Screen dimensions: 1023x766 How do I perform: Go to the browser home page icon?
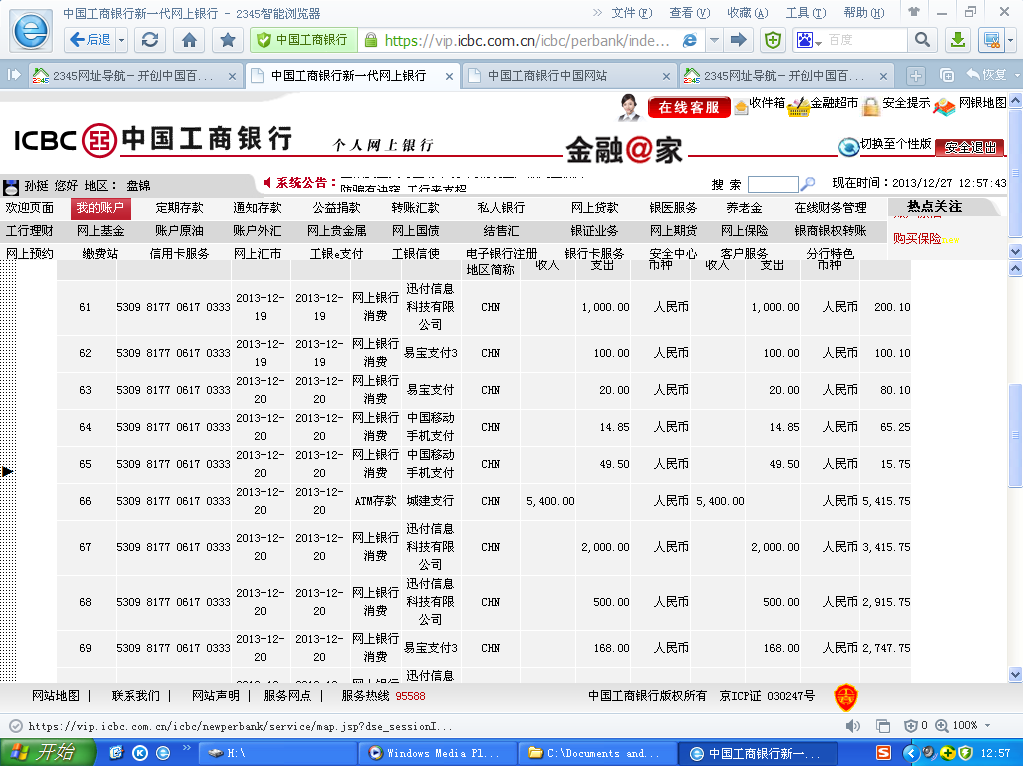click(x=188, y=40)
